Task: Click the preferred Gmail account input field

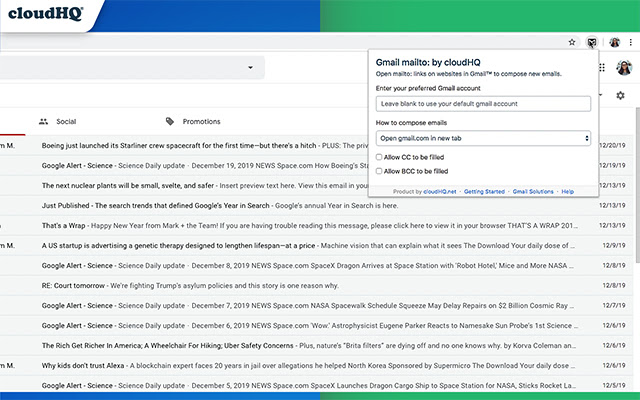Action: [483, 104]
